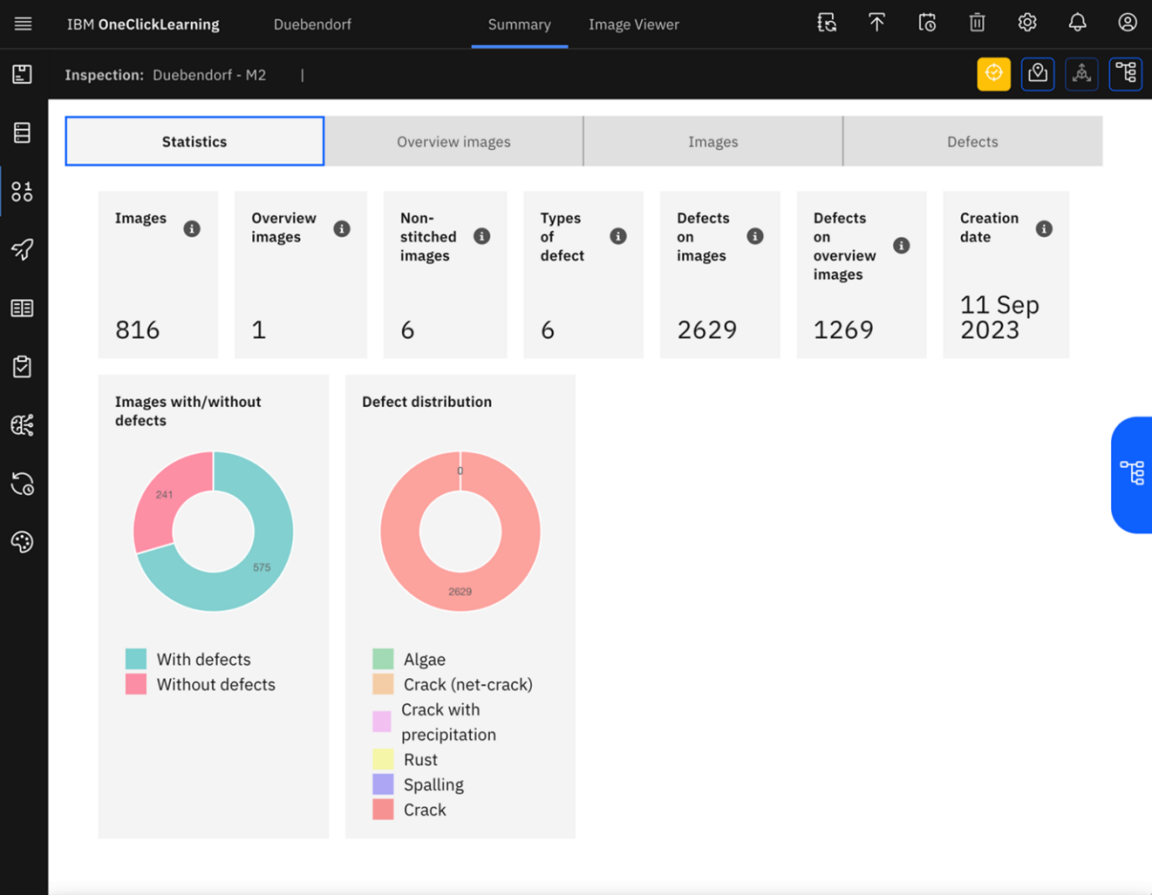Select the clipboard checklist icon in the sidebar
The width and height of the screenshot is (1152, 895).
coord(22,366)
